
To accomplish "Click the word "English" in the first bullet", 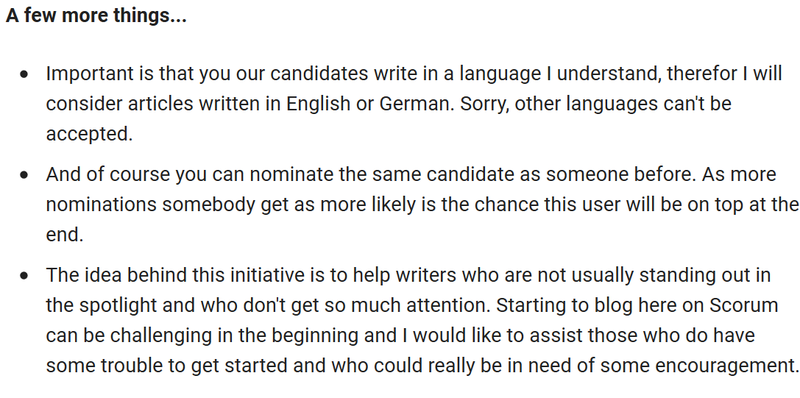I will click(318, 104).
